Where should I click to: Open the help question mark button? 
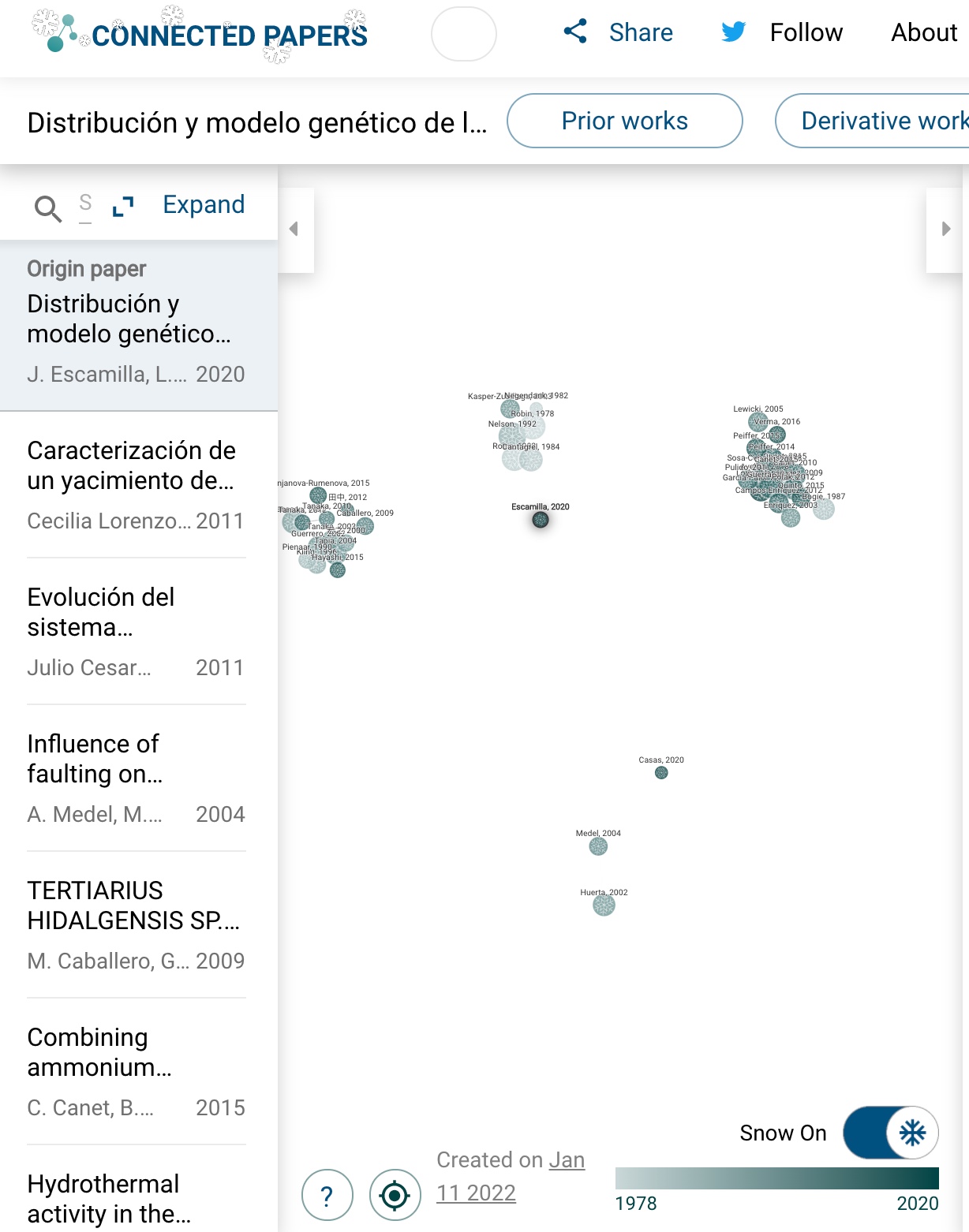[327, 1196]
